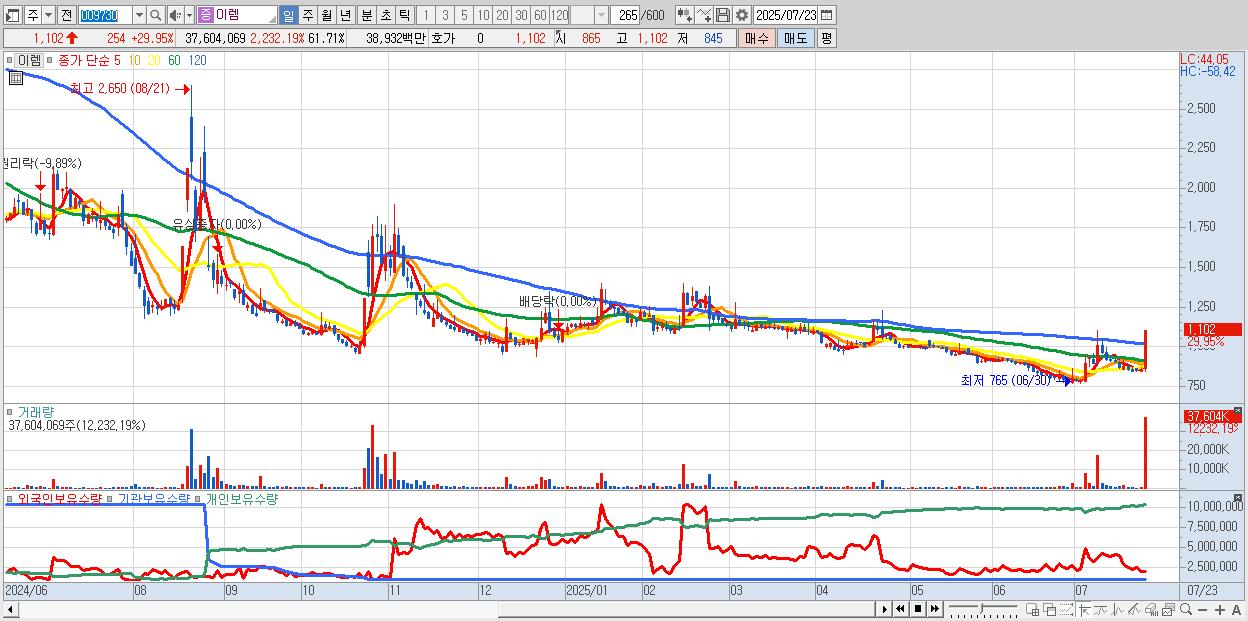Click the chart tools icon after the 600 count
1248x621 pixels.
click(684, 15)
